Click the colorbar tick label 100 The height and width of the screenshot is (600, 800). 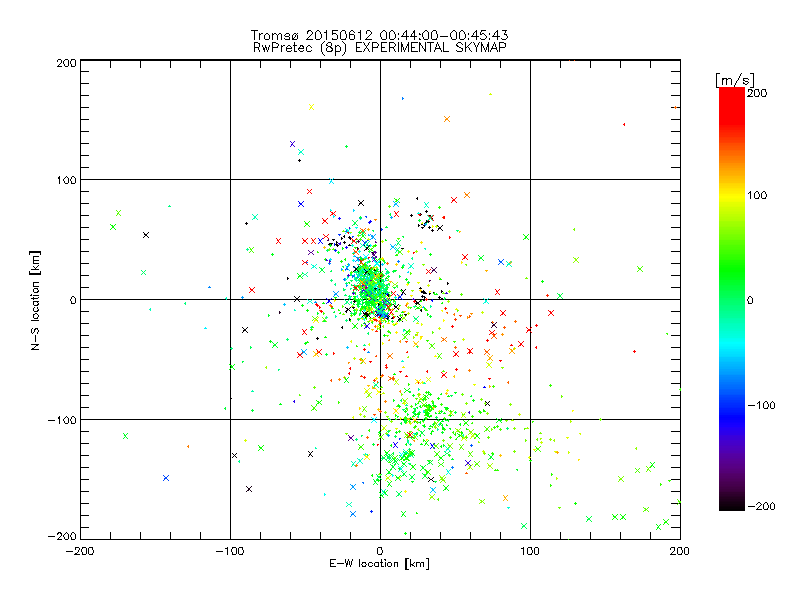tap(757, 195)
